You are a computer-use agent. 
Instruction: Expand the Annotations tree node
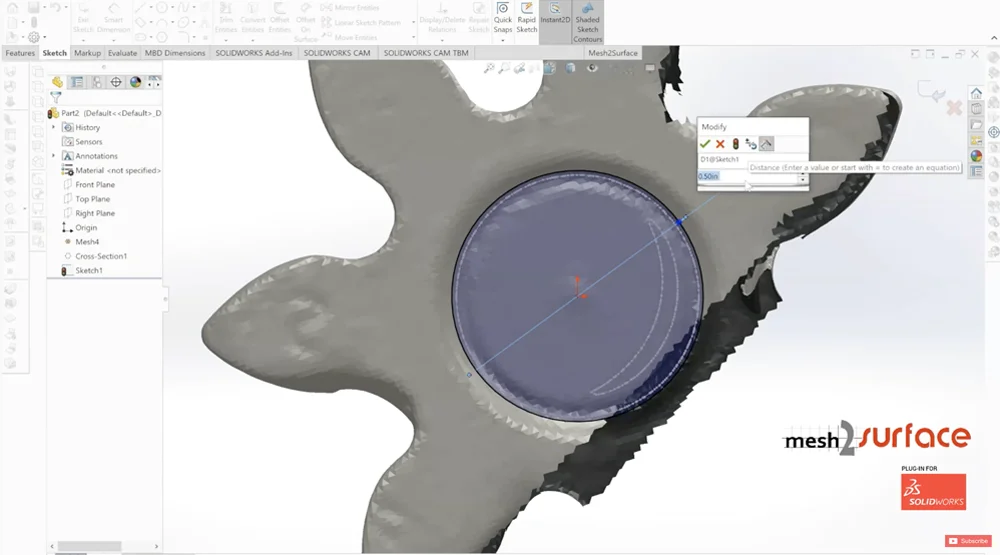pyautogui.click(x=54, y=156)
